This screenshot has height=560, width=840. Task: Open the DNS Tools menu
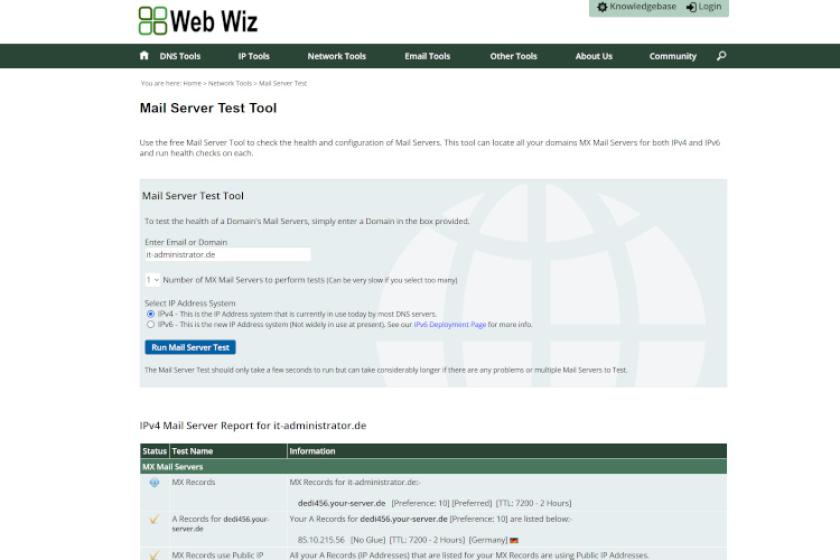[x=180, y=56]
